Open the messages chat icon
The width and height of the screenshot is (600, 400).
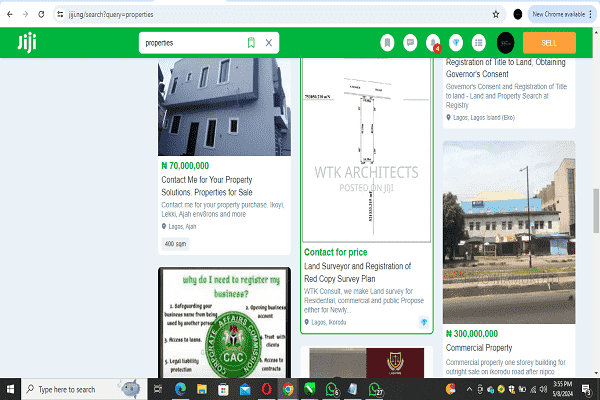click(410, 42)
